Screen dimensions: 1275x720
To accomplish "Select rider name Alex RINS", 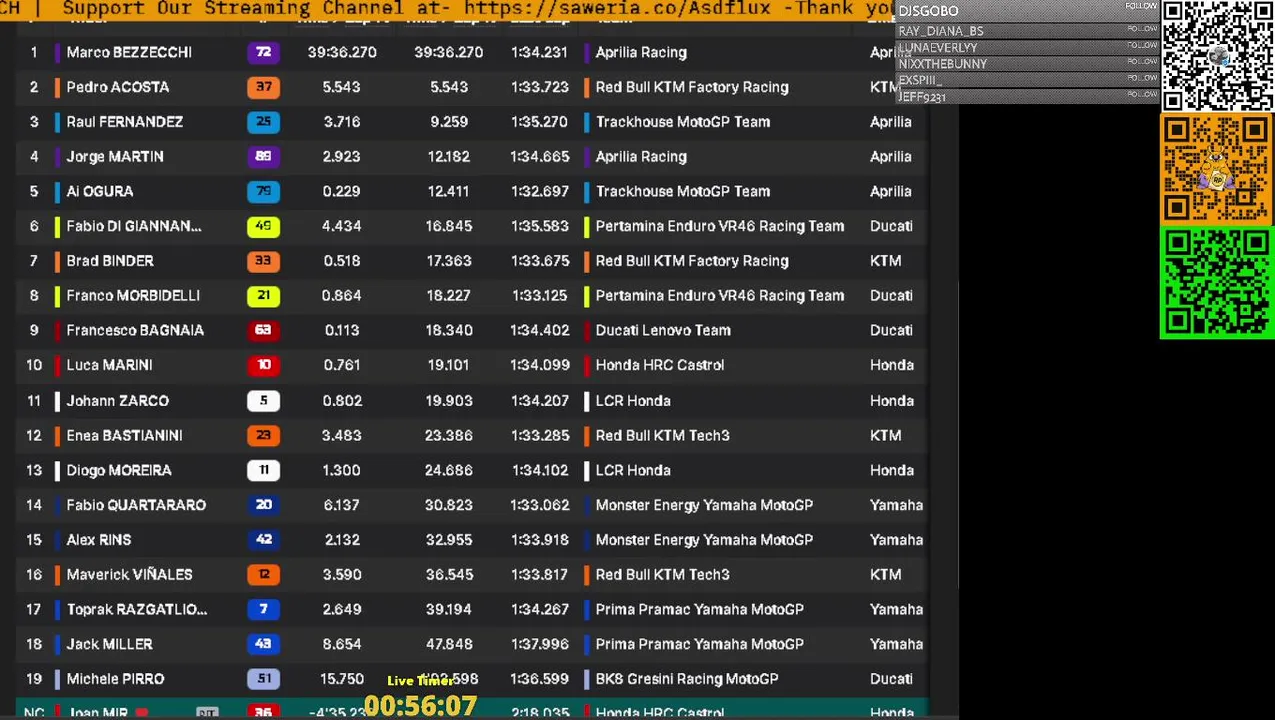I will [x=99, y=540].
